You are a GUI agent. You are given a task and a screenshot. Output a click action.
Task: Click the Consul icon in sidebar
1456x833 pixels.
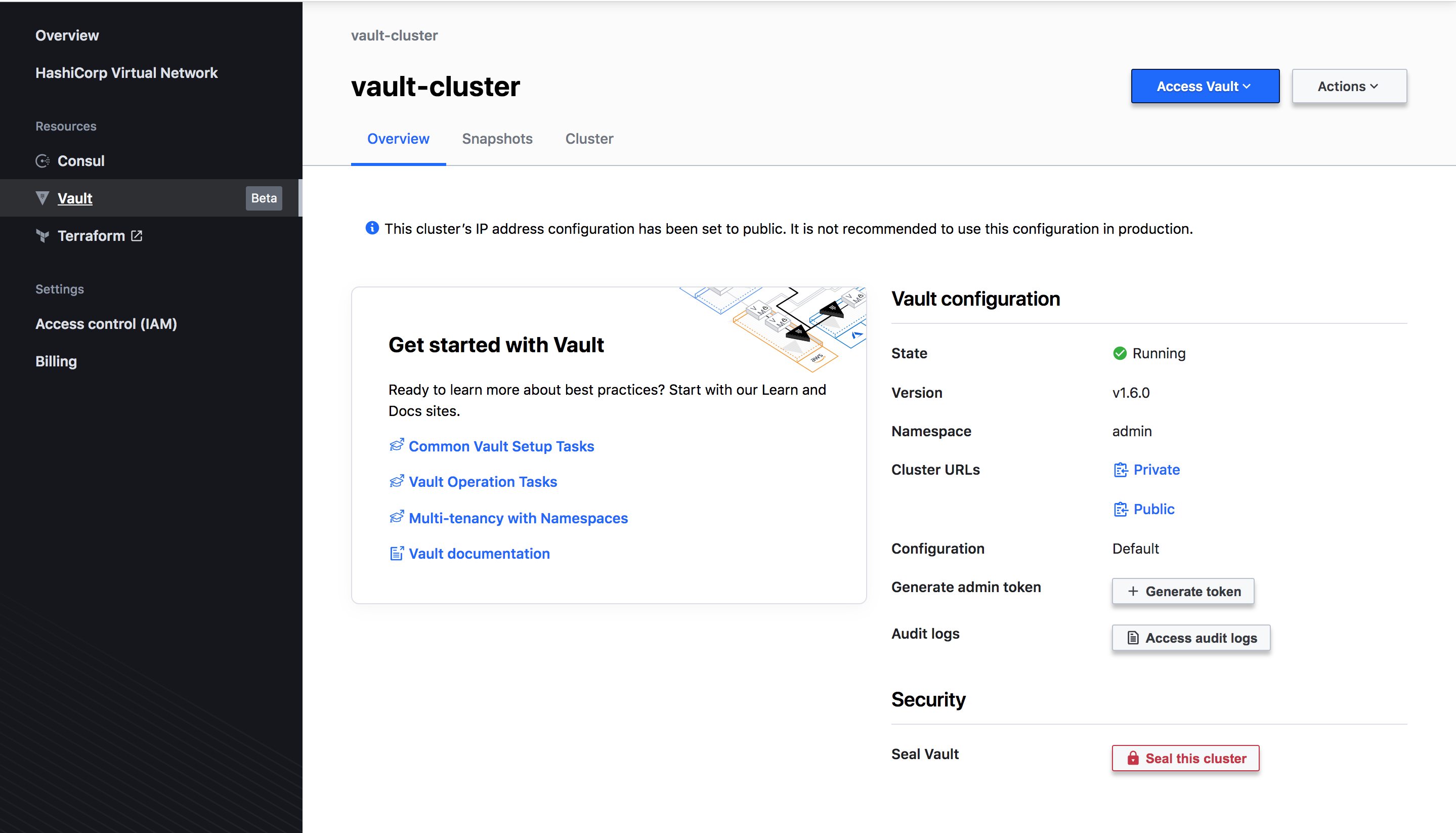(x=42, y=161)
